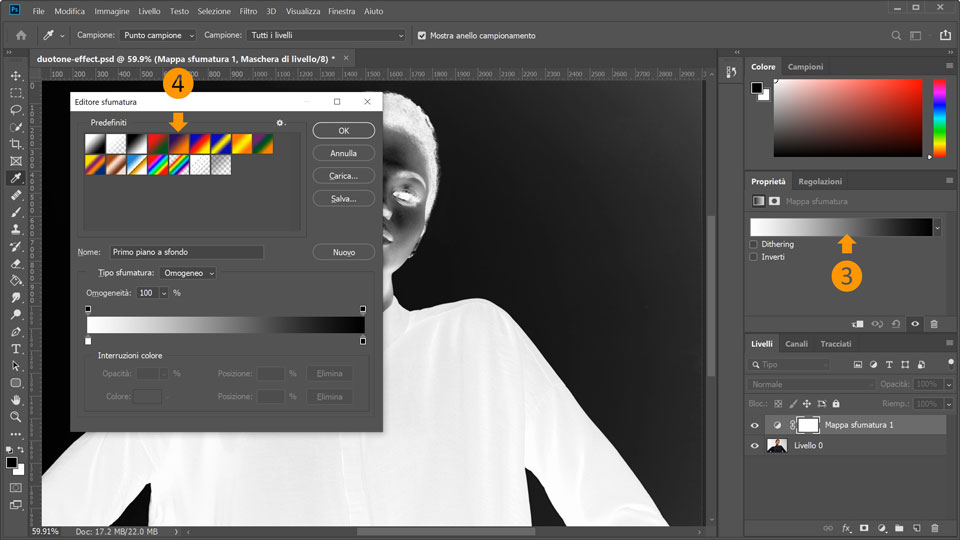Clip adjustment to layer below icon

858,324
